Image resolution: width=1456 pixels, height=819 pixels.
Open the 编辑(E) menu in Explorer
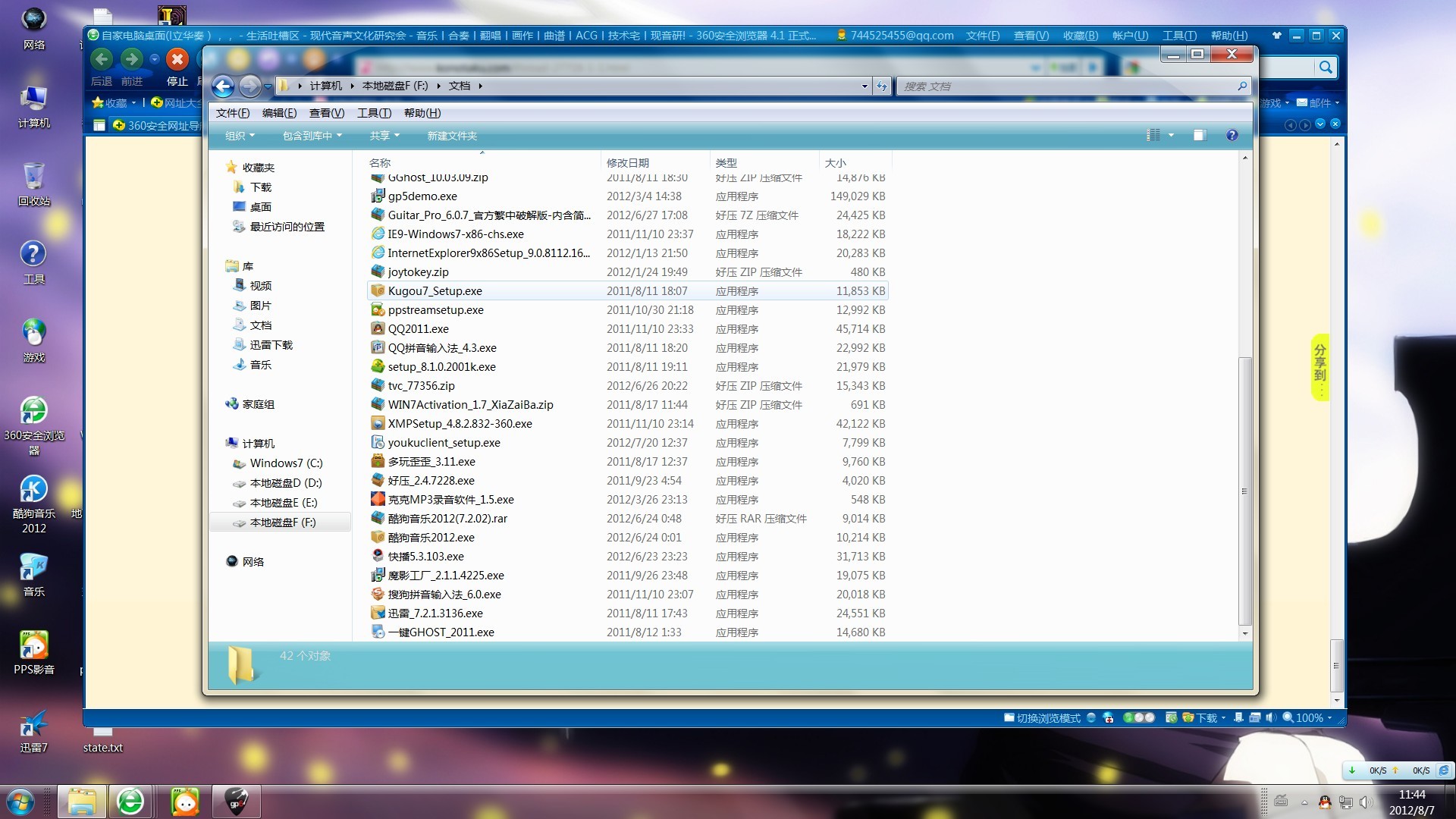(279, 113)
